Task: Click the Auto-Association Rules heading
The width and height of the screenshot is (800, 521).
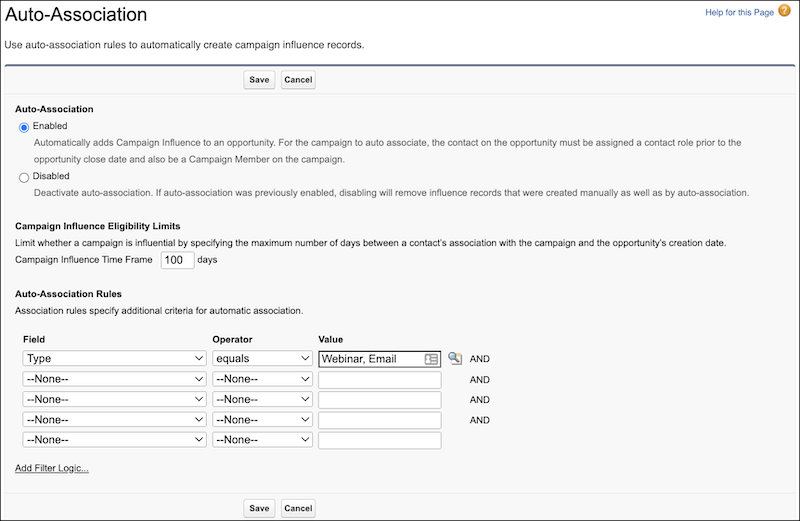Action: (x=68, y=294)
